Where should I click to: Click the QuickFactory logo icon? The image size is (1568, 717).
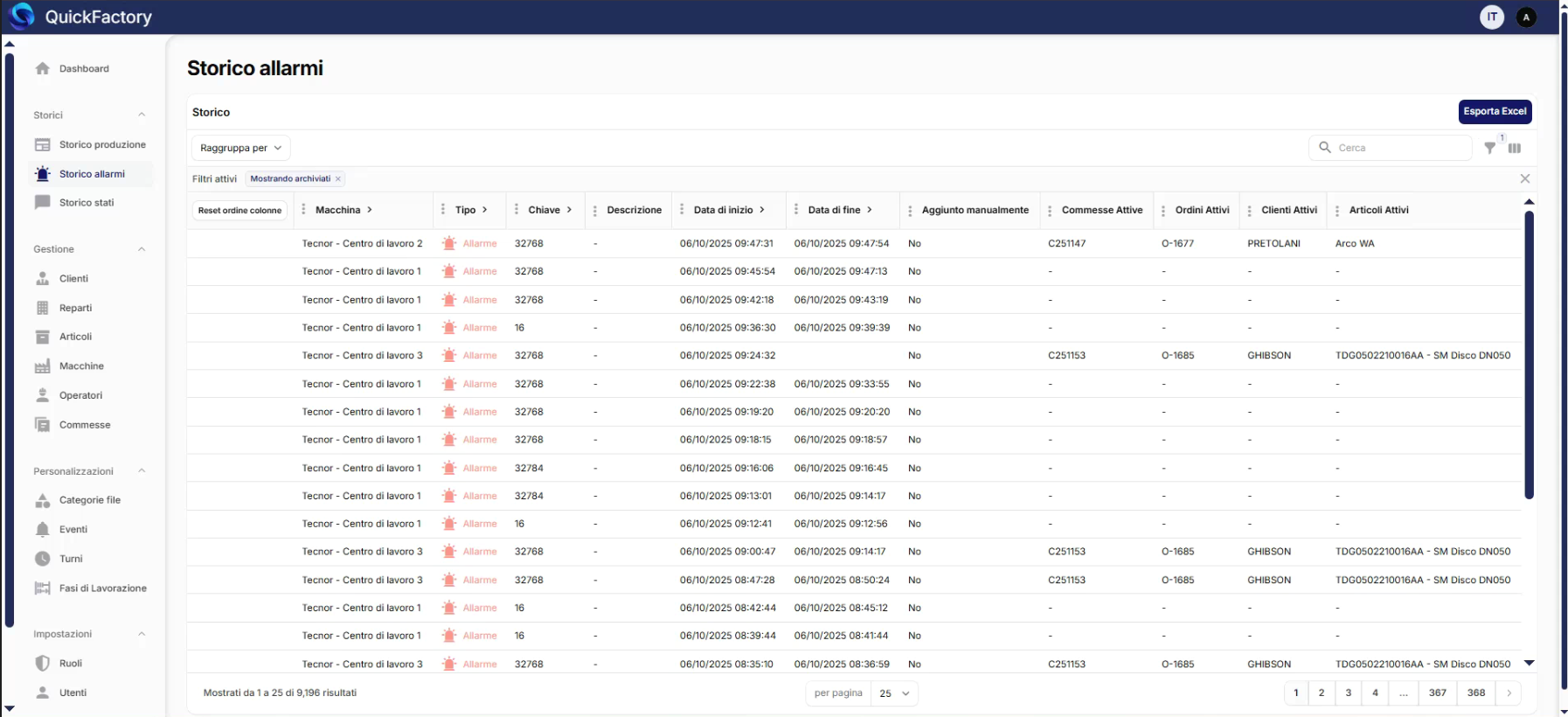[21, 17]
